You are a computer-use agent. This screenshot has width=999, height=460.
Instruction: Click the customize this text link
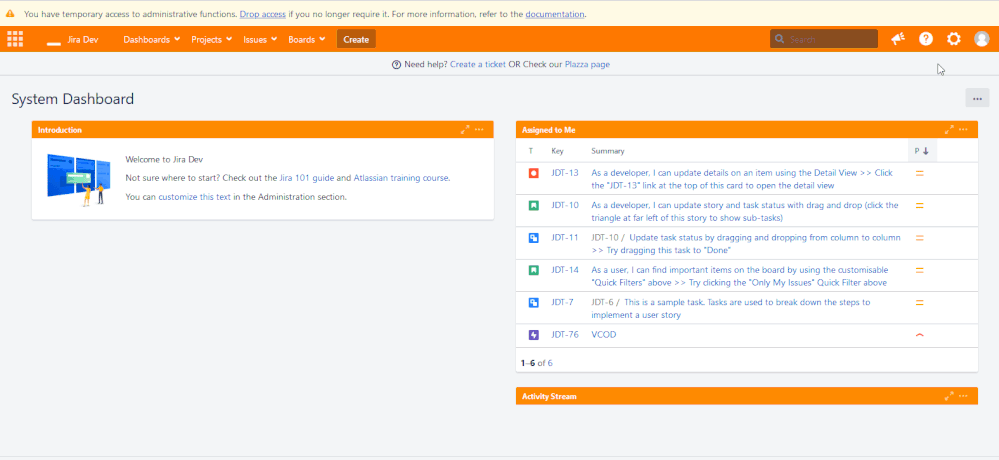(x=194, y=197)
